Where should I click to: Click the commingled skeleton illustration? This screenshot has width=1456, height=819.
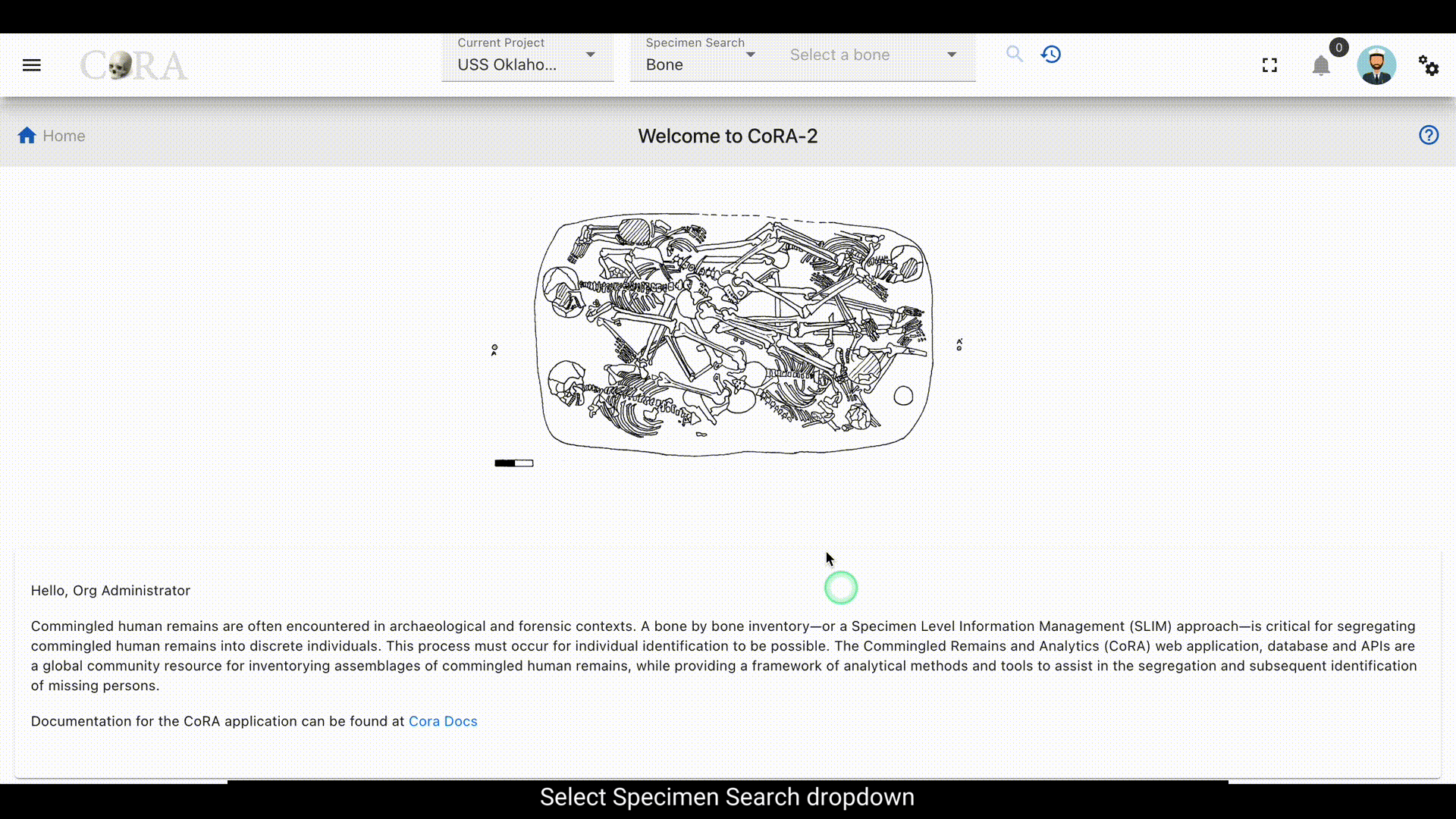pyautogui.click(x=733, y=335)
